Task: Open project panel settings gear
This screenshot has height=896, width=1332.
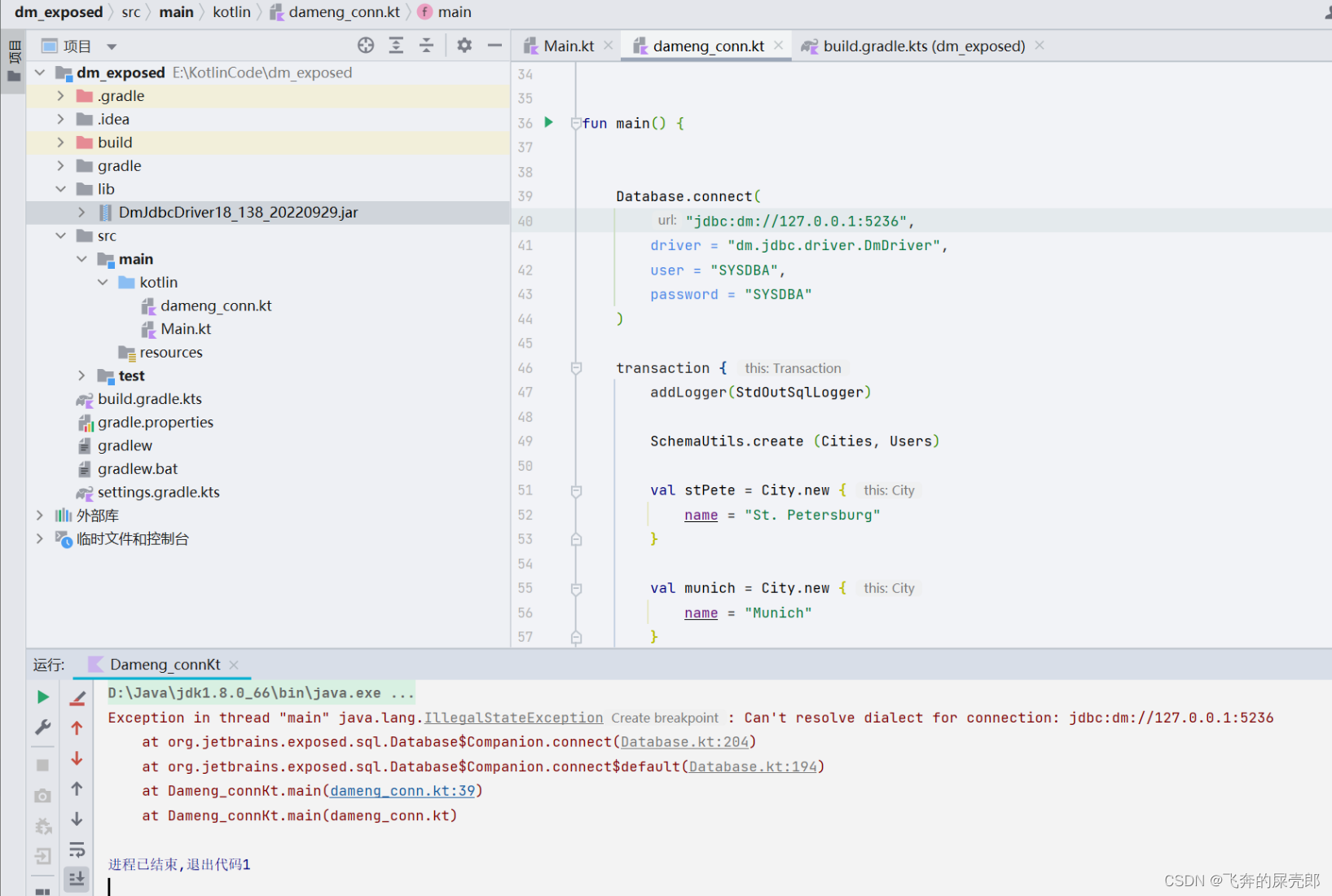Action: 464,46
